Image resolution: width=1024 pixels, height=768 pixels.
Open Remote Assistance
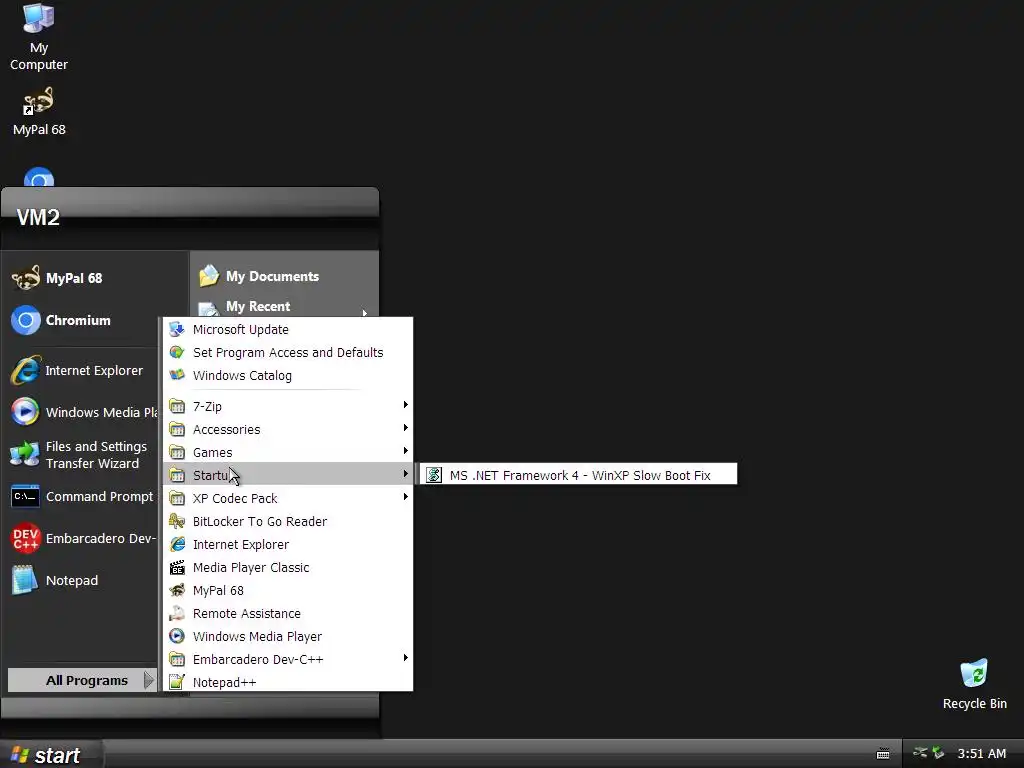click(287, 613)
